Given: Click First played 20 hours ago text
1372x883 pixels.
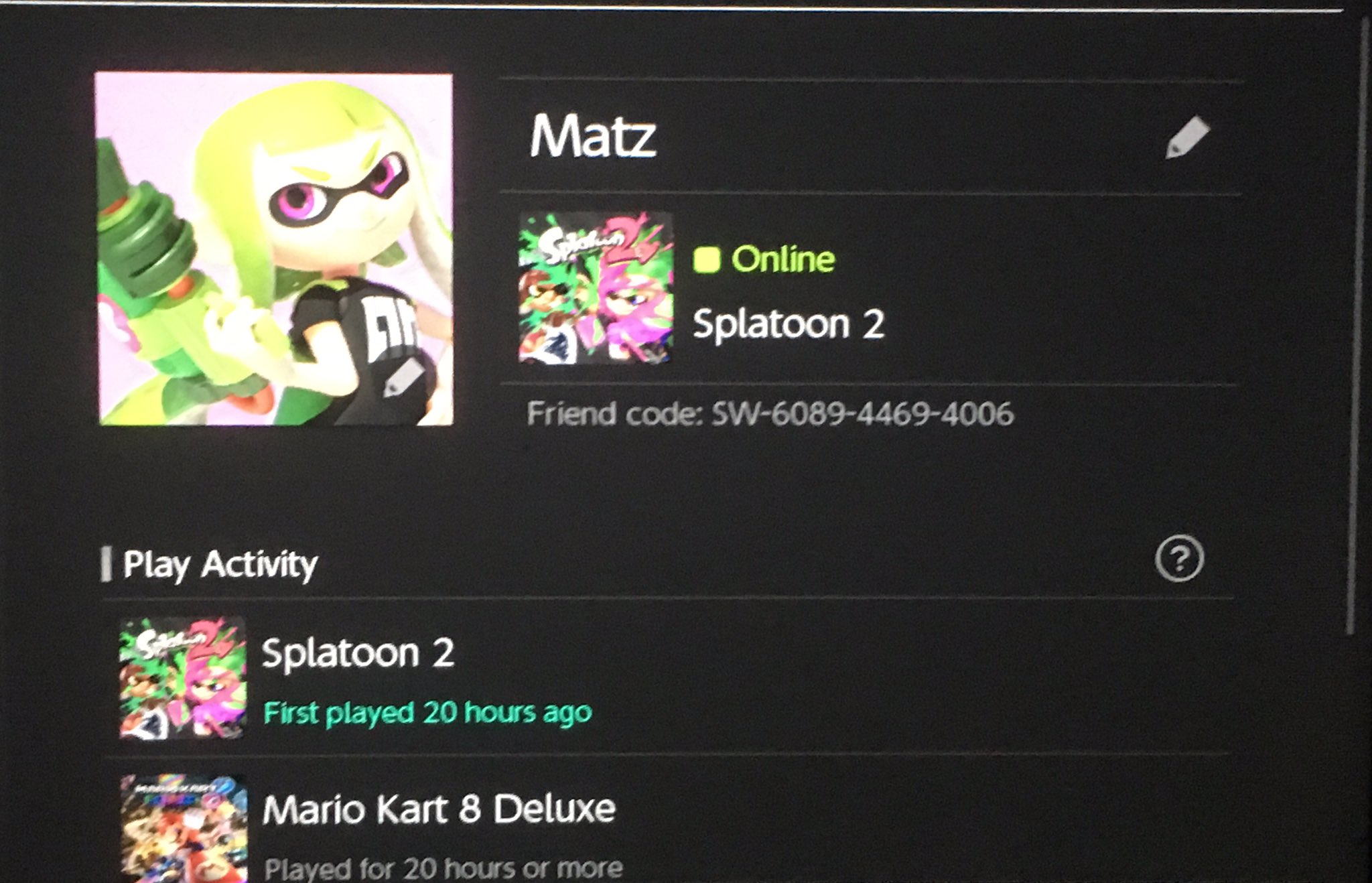Looking at the screenshot, I should coord(428,713).
